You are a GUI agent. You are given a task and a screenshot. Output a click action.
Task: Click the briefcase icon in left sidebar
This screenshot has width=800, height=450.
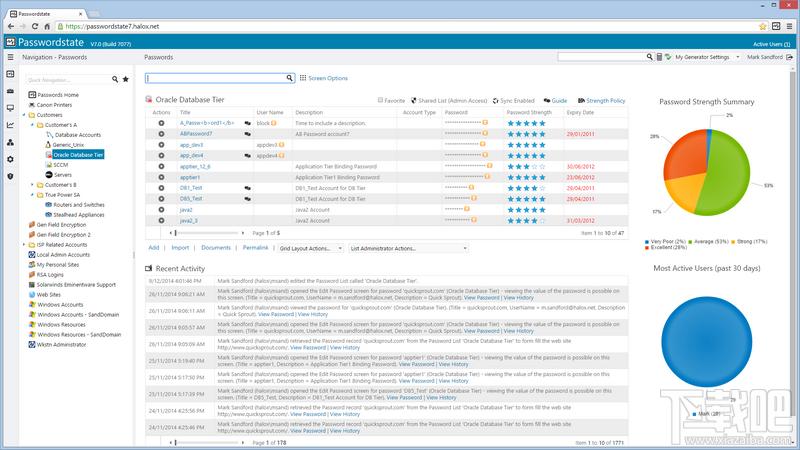point(10,91)
